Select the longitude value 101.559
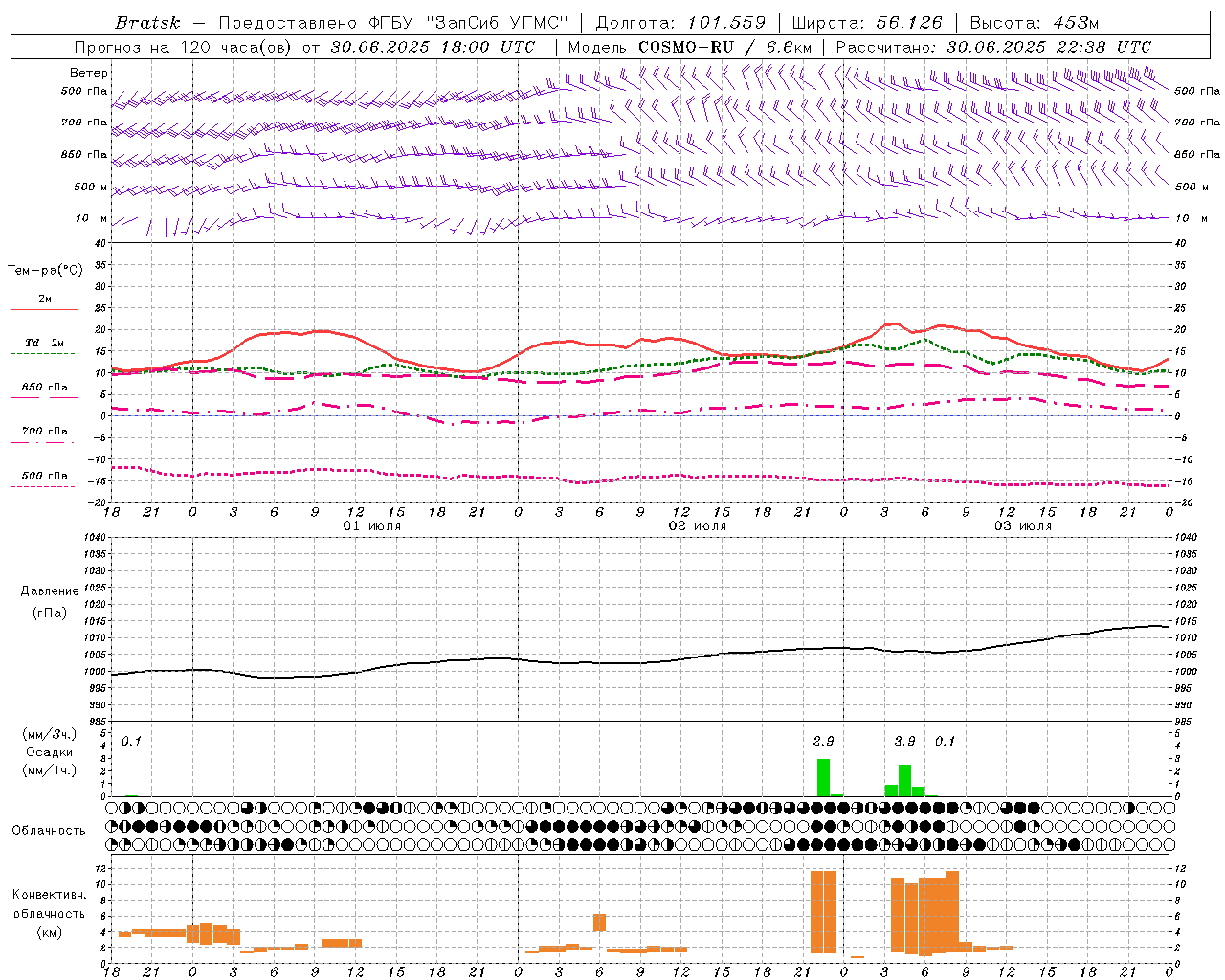The width and height of the screenshot is (1225, 980). (726, 23)
